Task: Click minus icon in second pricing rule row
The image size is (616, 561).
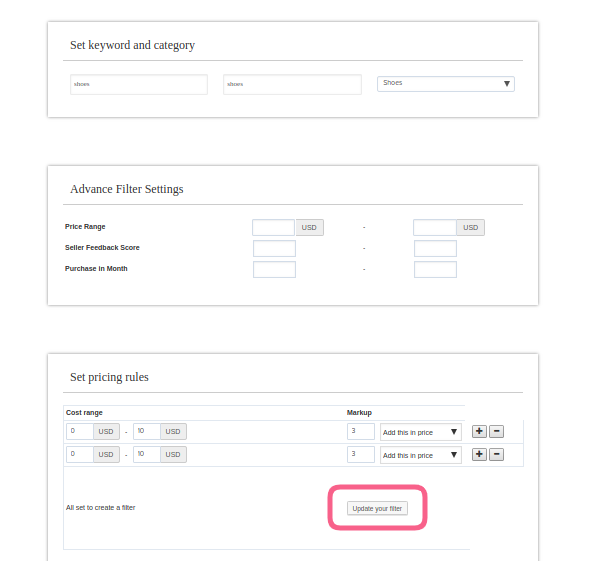Action: click(496, 454)
